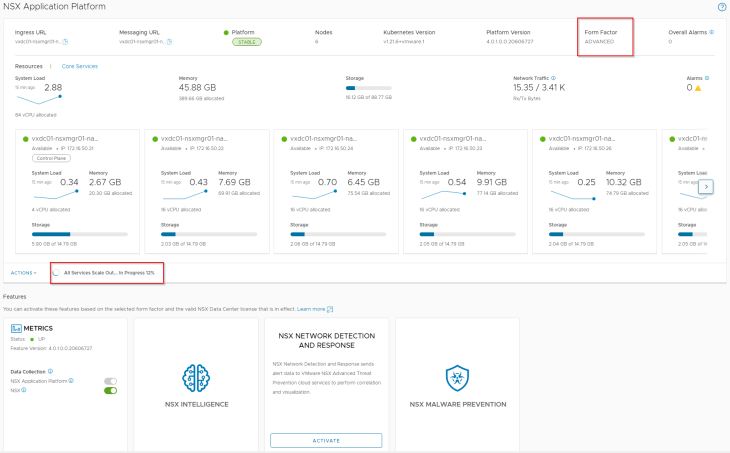Toggle the NSX data collection switch
730x453 pixels.
click(110, 391)
